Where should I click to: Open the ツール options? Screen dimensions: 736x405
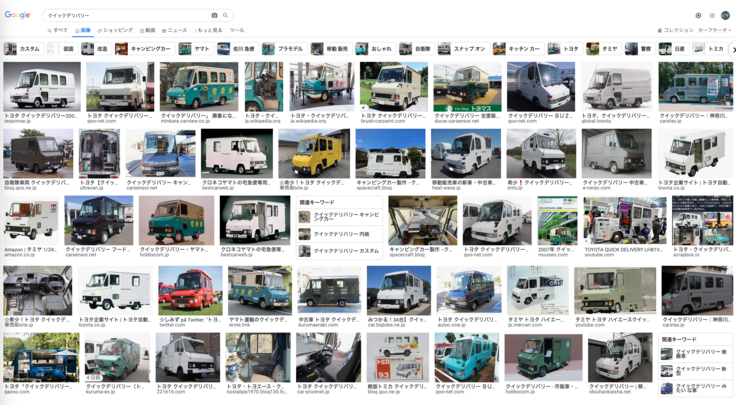(x=237, y=30)
